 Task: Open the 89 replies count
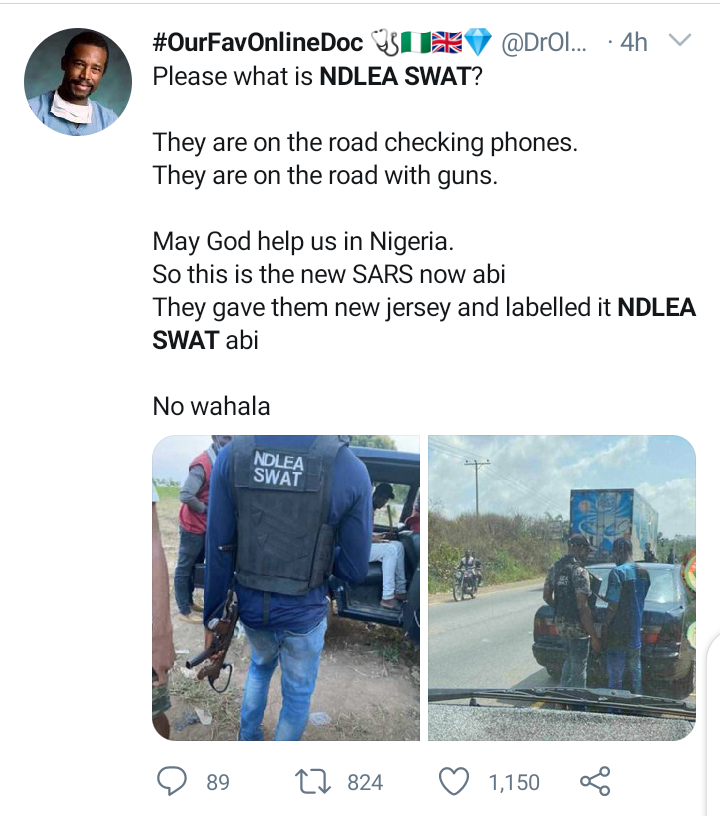click(x=218, y=782)
